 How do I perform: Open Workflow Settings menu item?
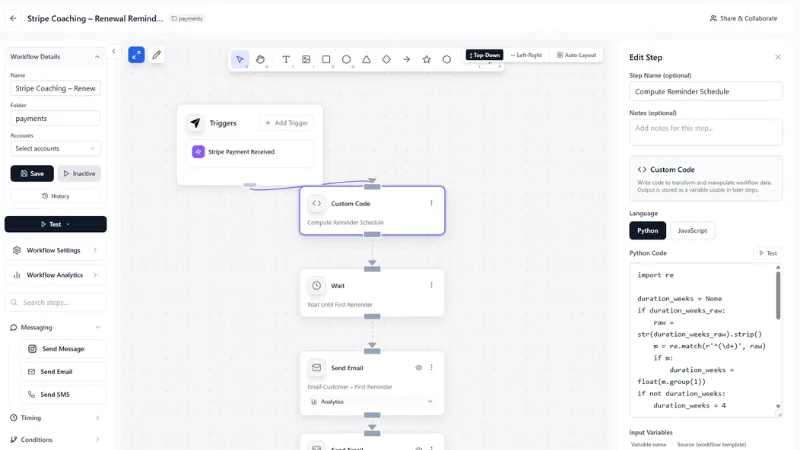(x=55, y=250)
